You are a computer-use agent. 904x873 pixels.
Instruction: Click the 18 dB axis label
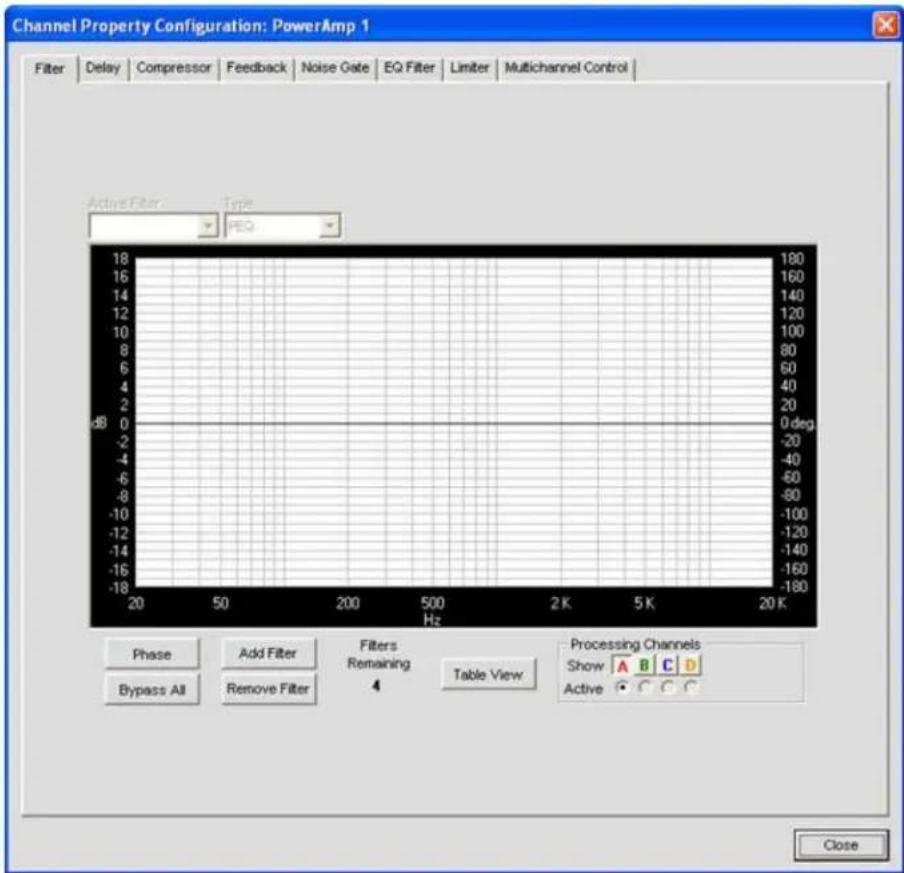120,258
